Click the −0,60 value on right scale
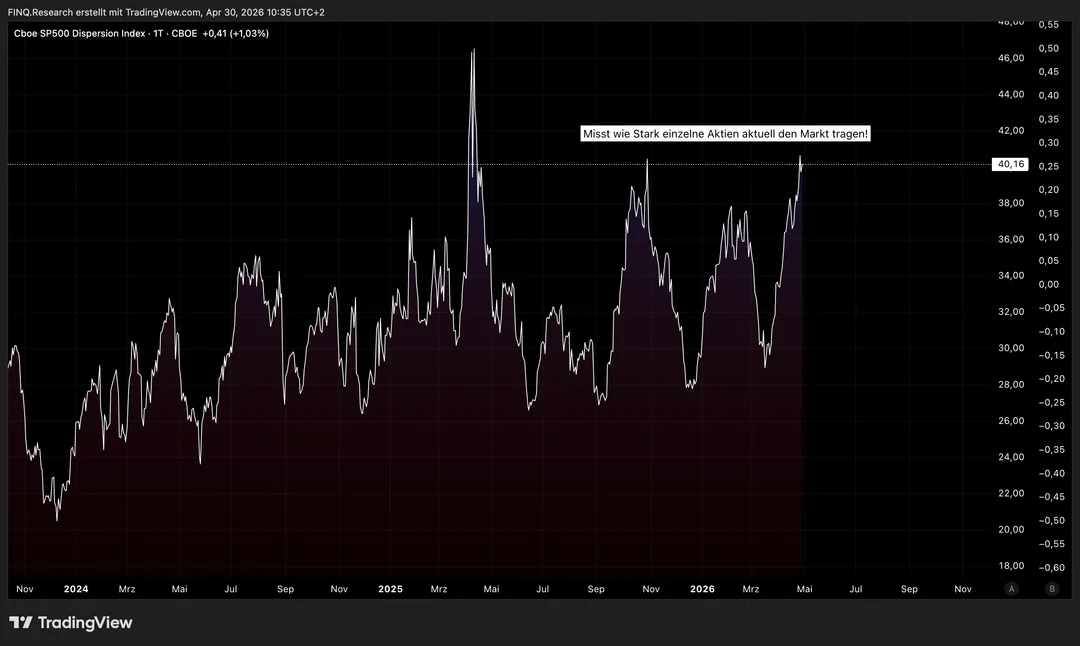1080x646 pixels. pyautogui.click(x=1049, y=567)
